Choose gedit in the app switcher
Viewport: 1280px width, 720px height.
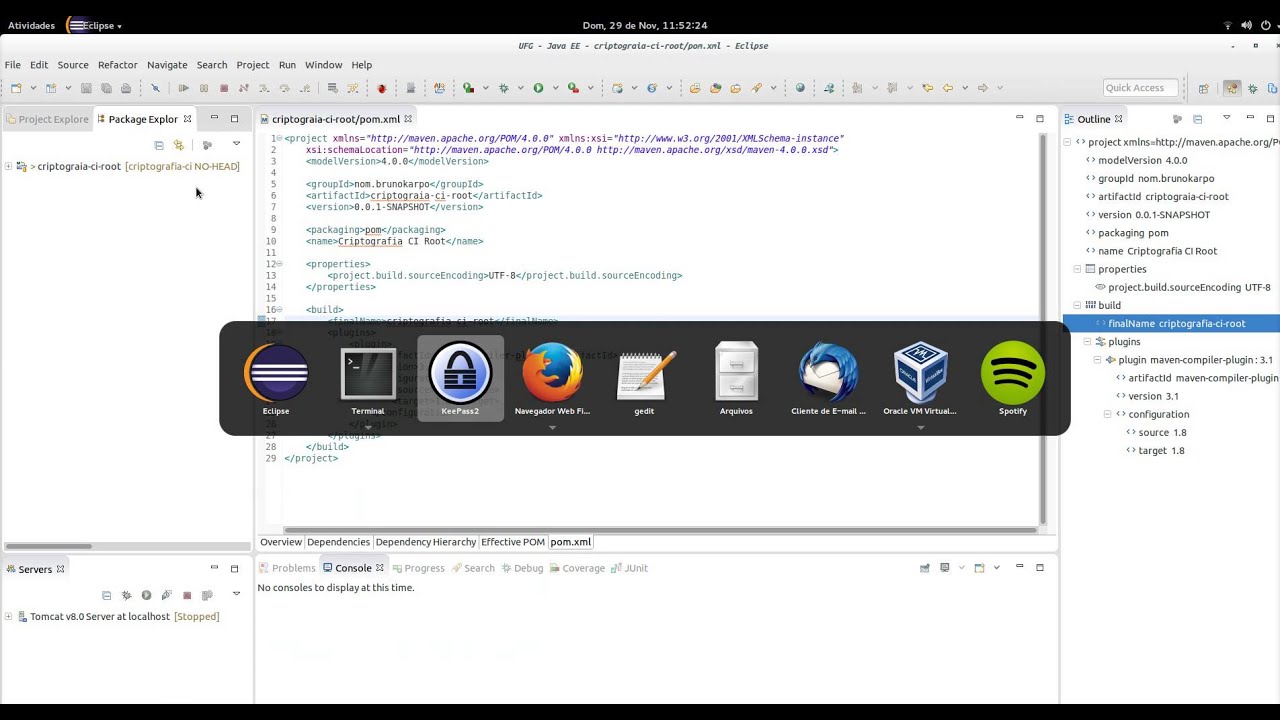[x=644, y=379]
